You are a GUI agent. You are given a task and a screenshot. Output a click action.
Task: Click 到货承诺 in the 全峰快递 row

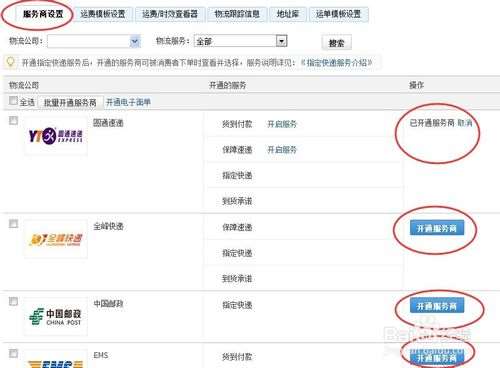[237, 279]
